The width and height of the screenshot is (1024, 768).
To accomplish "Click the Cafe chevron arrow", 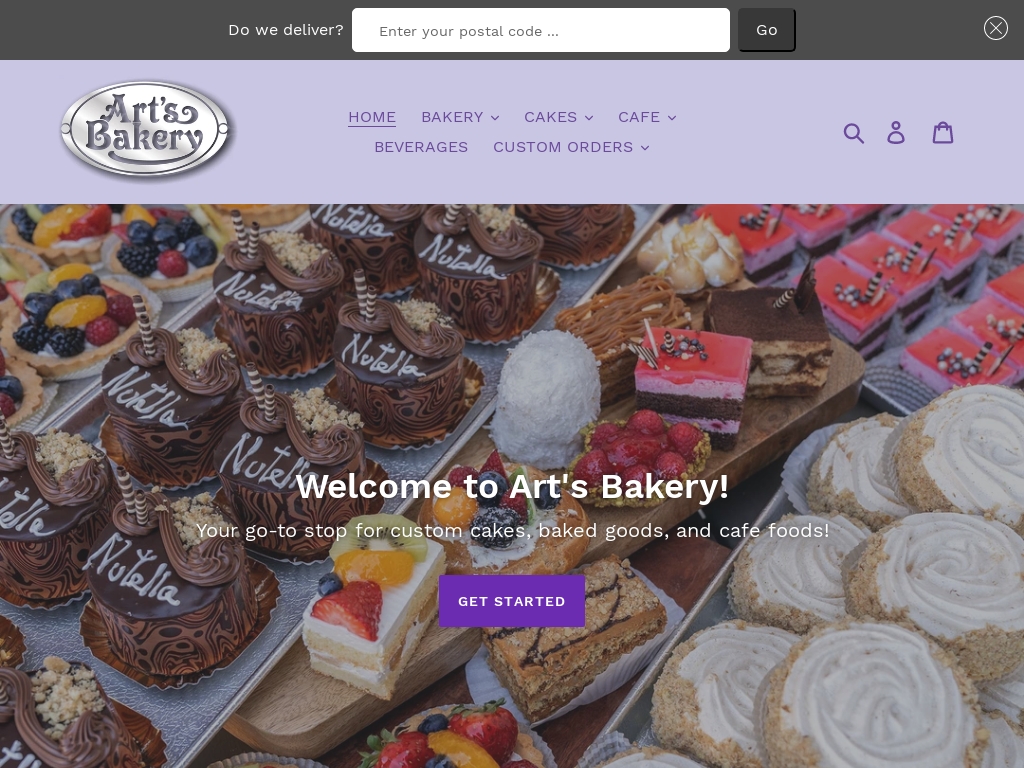I will 672,118.
